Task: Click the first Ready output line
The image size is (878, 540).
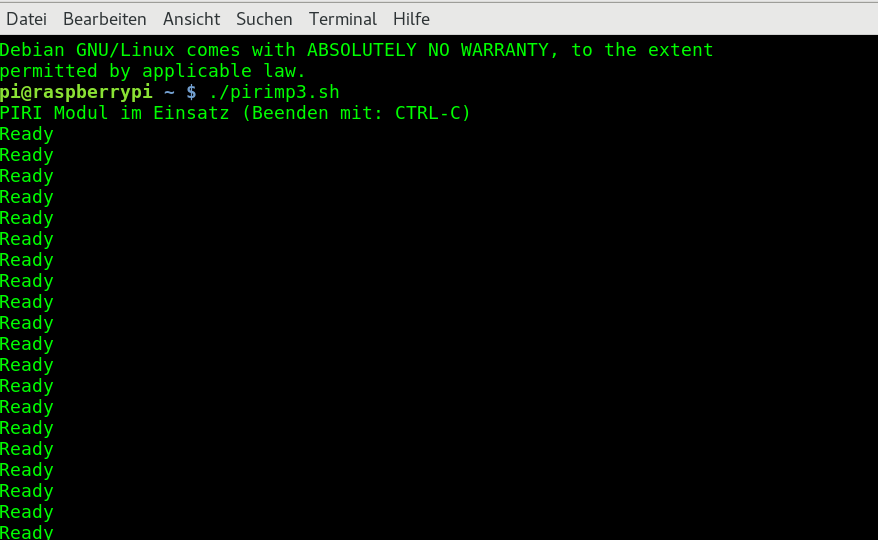Action: (27, 134)
